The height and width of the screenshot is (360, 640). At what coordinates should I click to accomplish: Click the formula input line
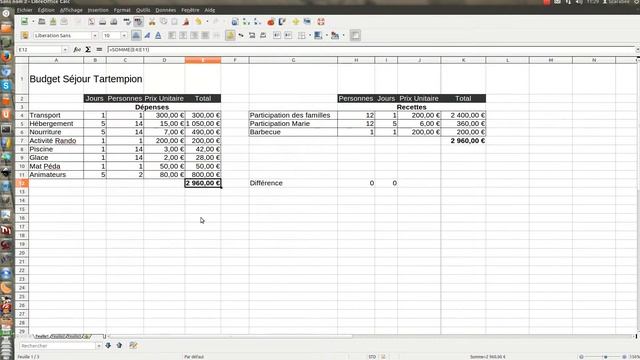(x=371, y=49)
